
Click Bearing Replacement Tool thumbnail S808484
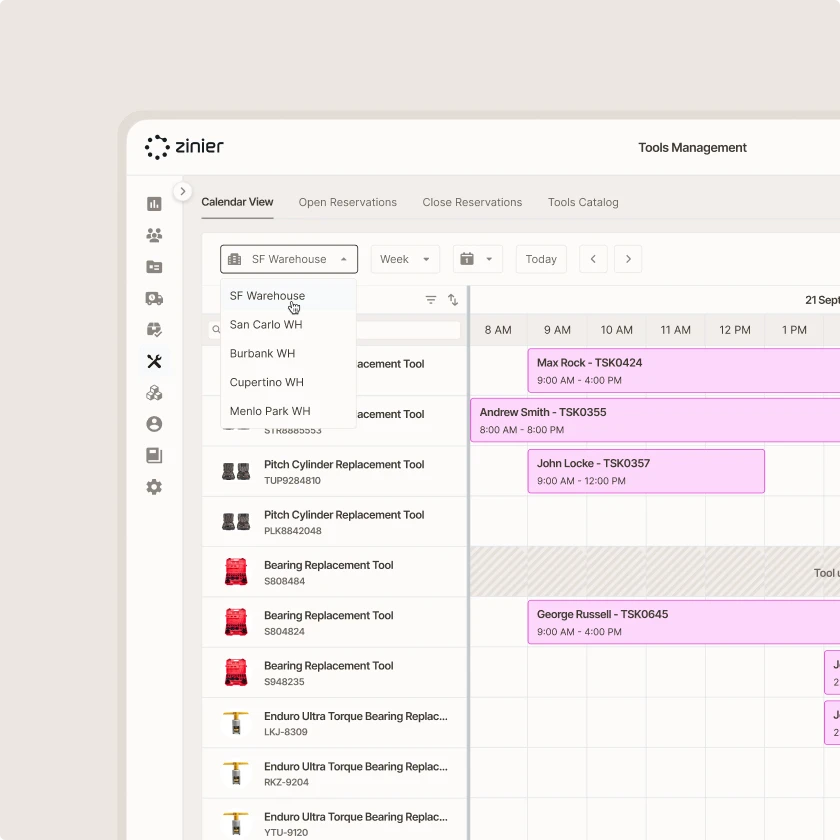(x=236, y=572)
